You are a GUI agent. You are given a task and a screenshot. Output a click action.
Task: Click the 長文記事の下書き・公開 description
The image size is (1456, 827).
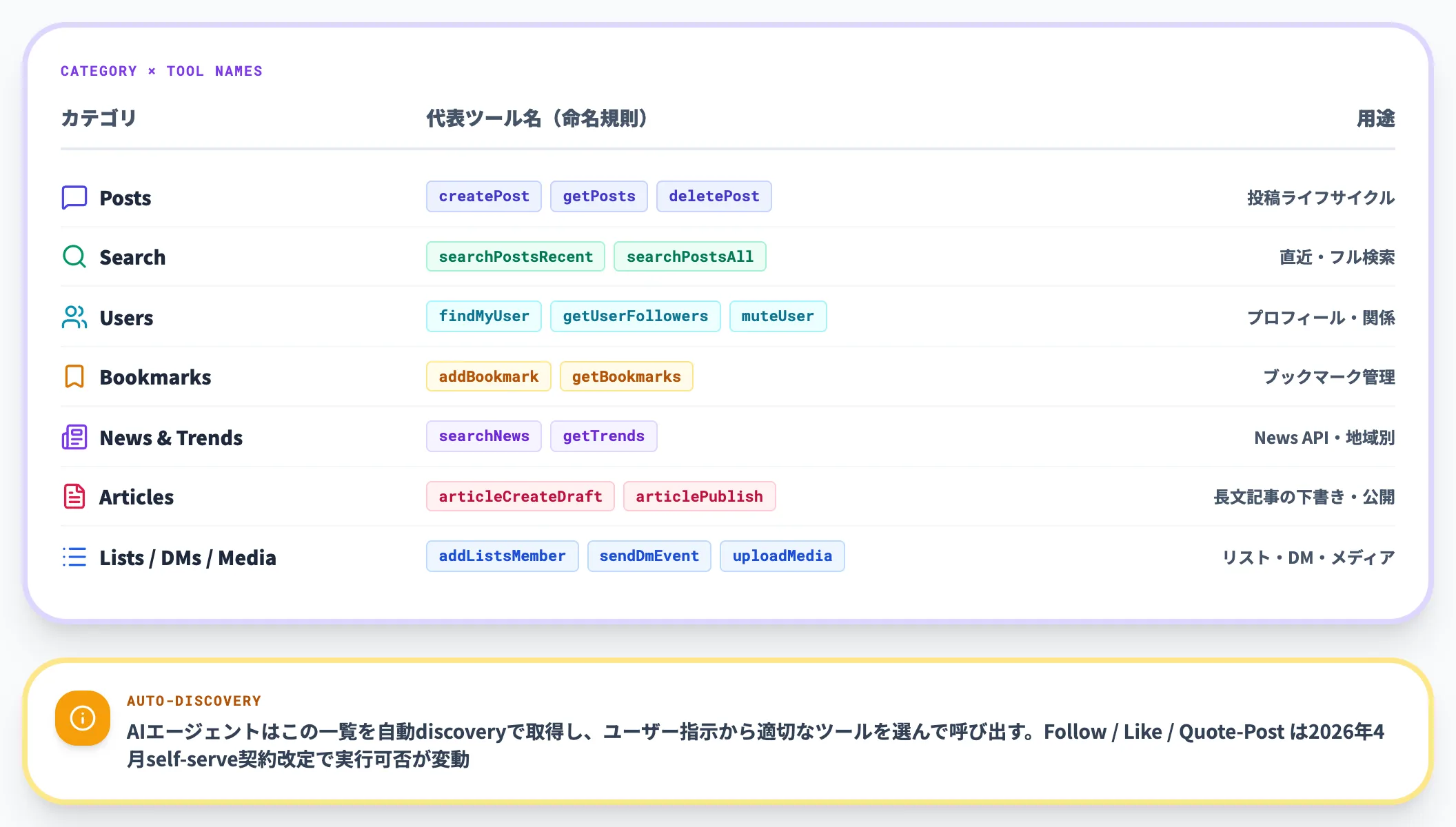(x=1304, y=497)
